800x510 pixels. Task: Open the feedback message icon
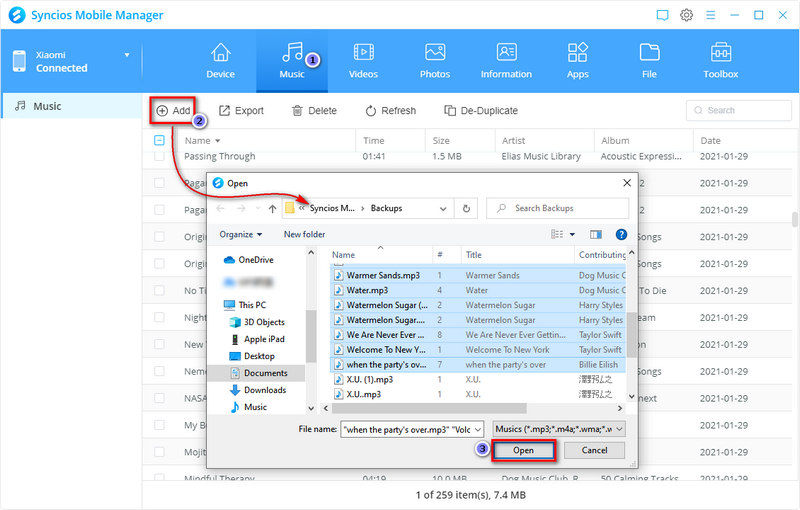(x=662, y=15)
